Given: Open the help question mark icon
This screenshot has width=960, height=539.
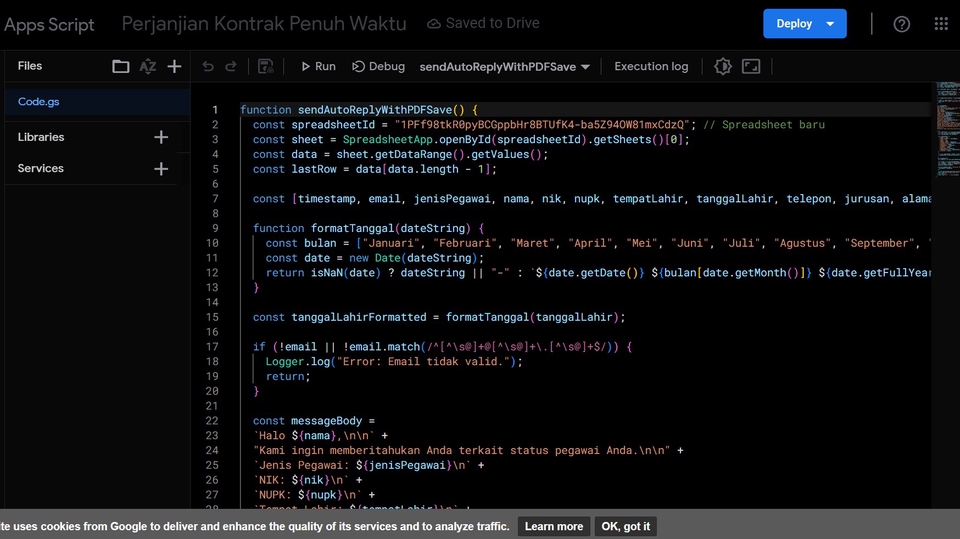Looking at the screenshot, I should 901,24.
